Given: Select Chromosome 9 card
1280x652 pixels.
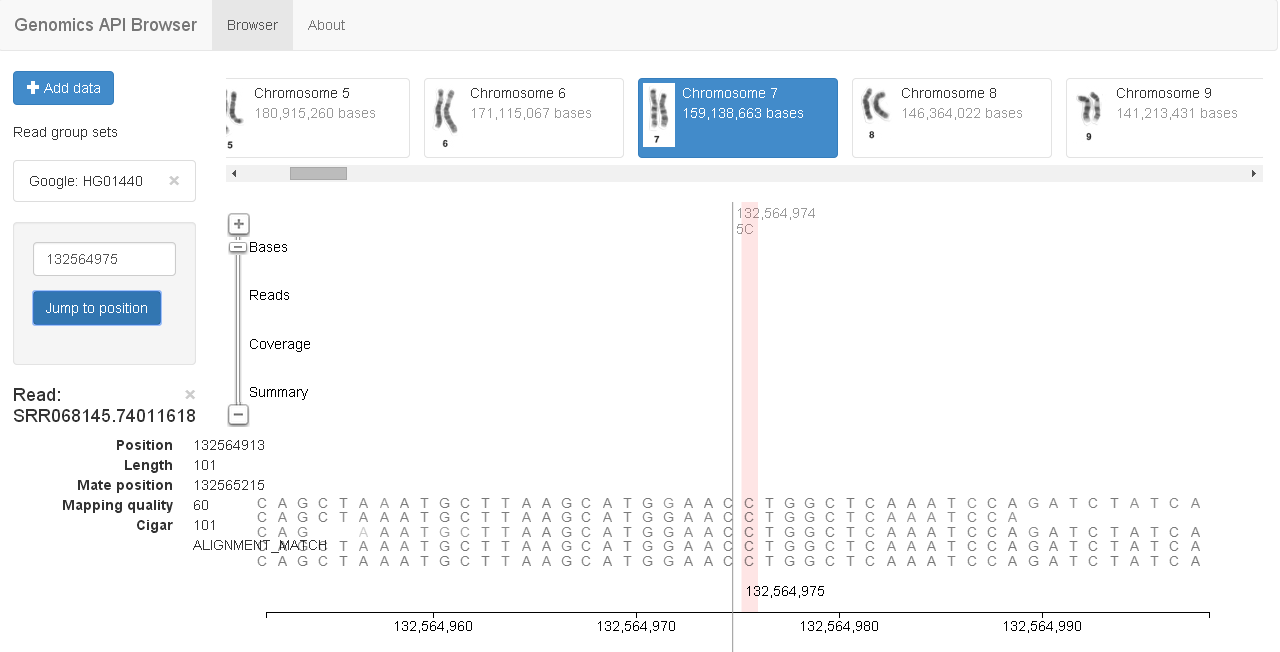Looking at the screenshot, I should pyautogui.click(x=1165, y=118).
